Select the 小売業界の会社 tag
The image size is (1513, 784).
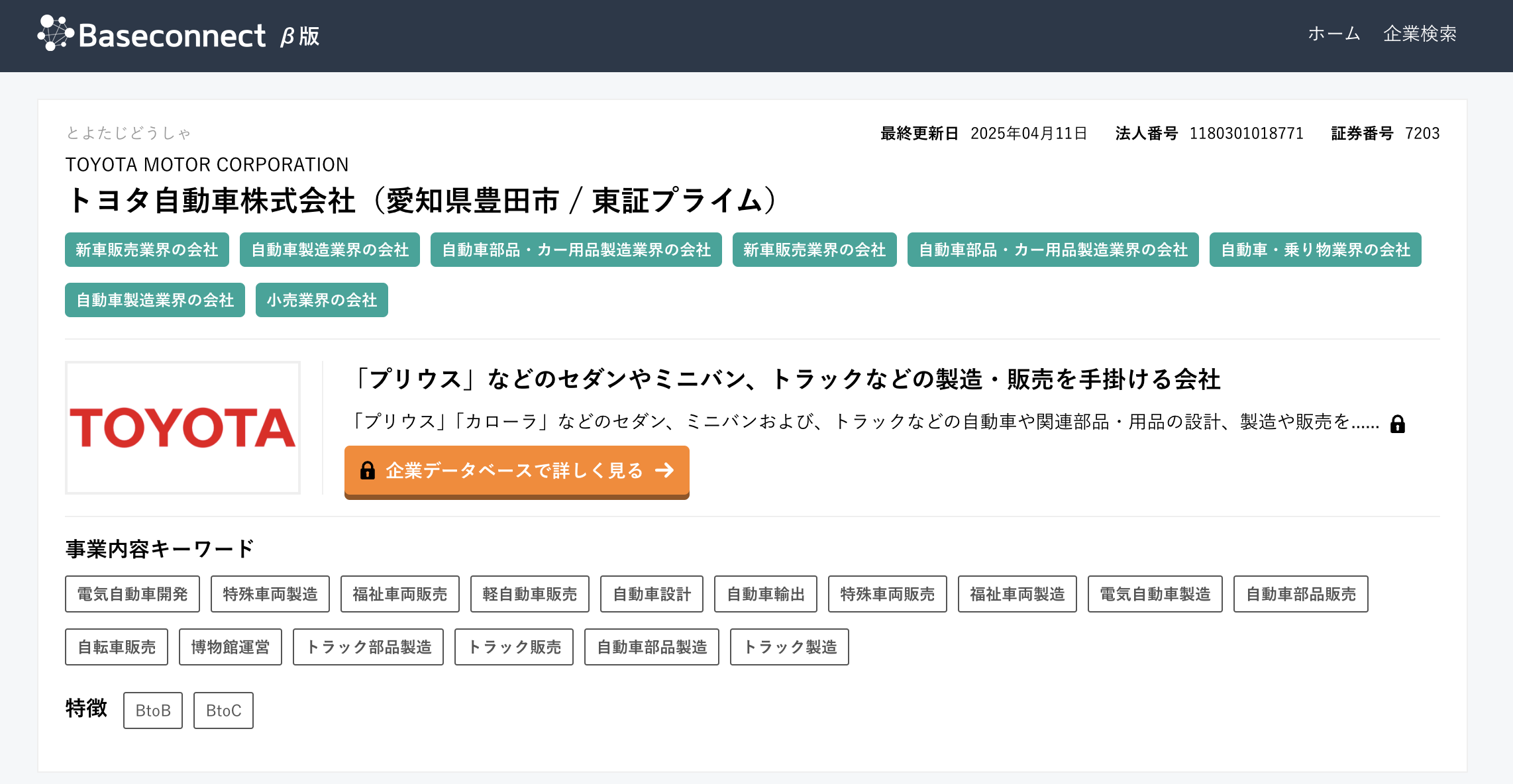(x=322, y=300)
